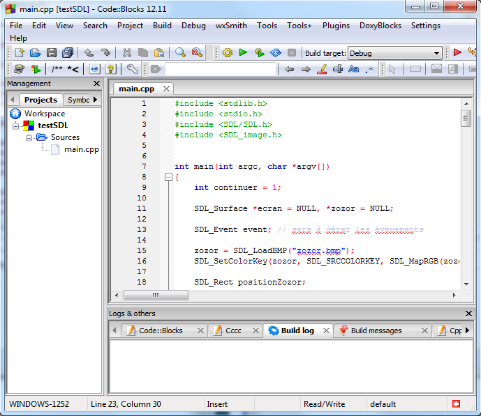The height and width of the screenshot is (416, 481).
Task: Show previous Management tabs with left arrow
Action: pyautogui.click(x=13, y=100)
